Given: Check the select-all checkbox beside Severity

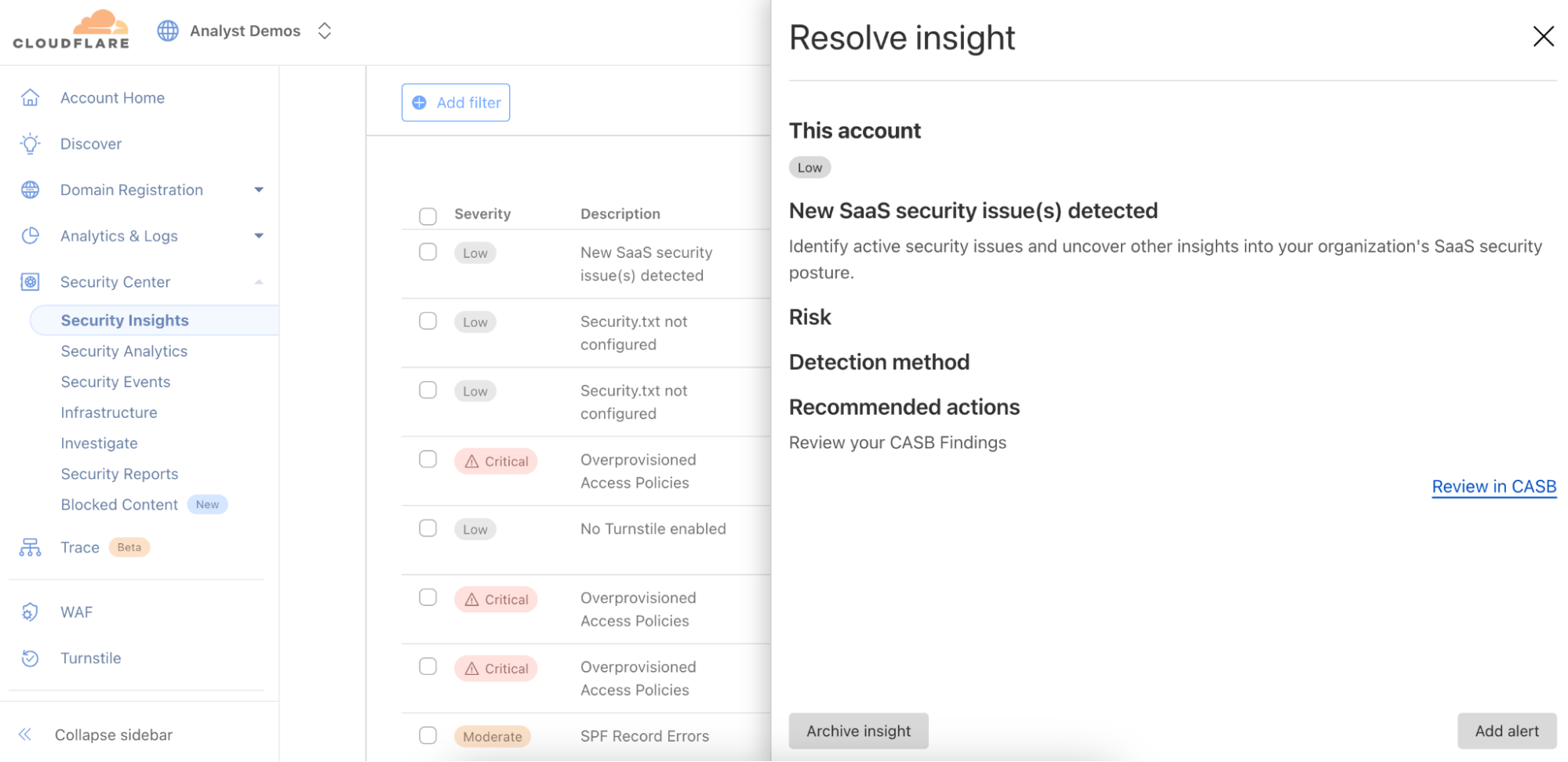Looking at the screenshot, I should pos(427,216).
